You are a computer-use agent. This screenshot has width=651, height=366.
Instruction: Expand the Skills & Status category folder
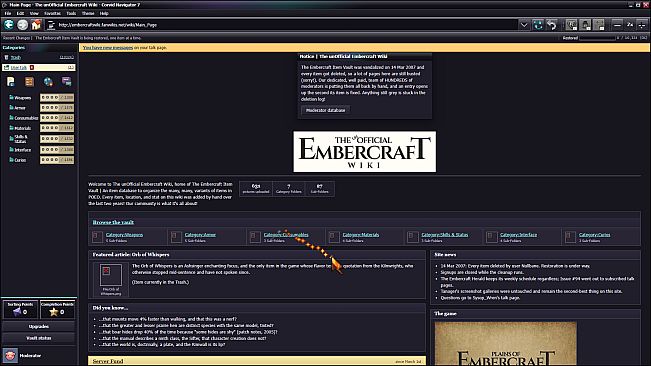click(x=18, y=139)
